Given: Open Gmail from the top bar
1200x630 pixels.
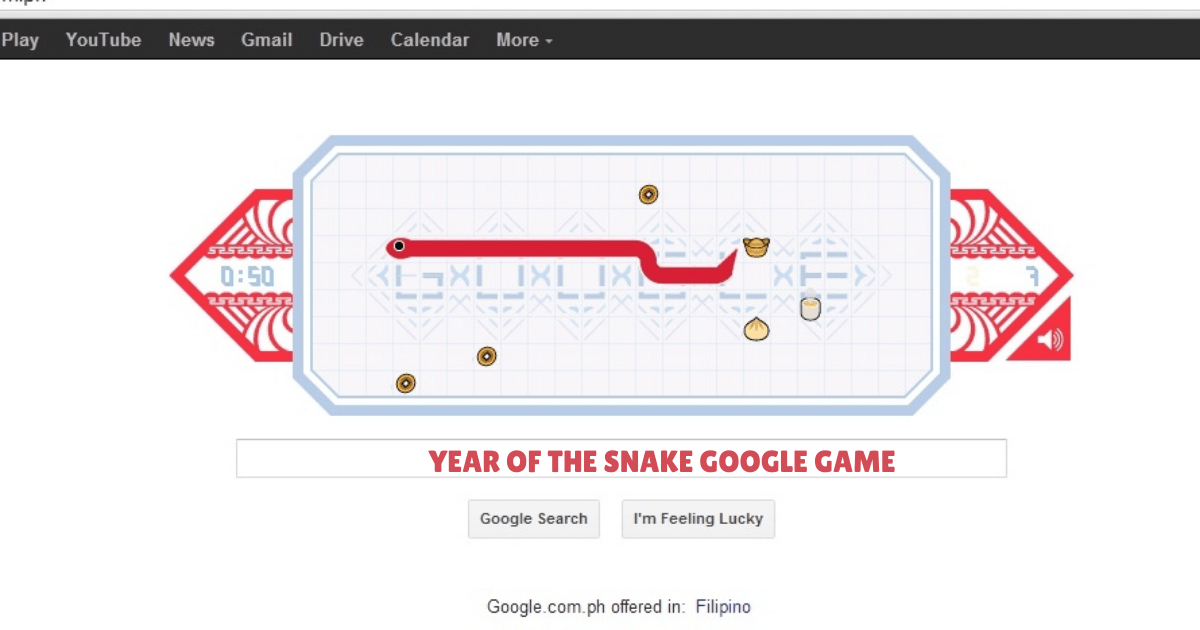Looking at the screenshot, I should (x=266, y=40).
